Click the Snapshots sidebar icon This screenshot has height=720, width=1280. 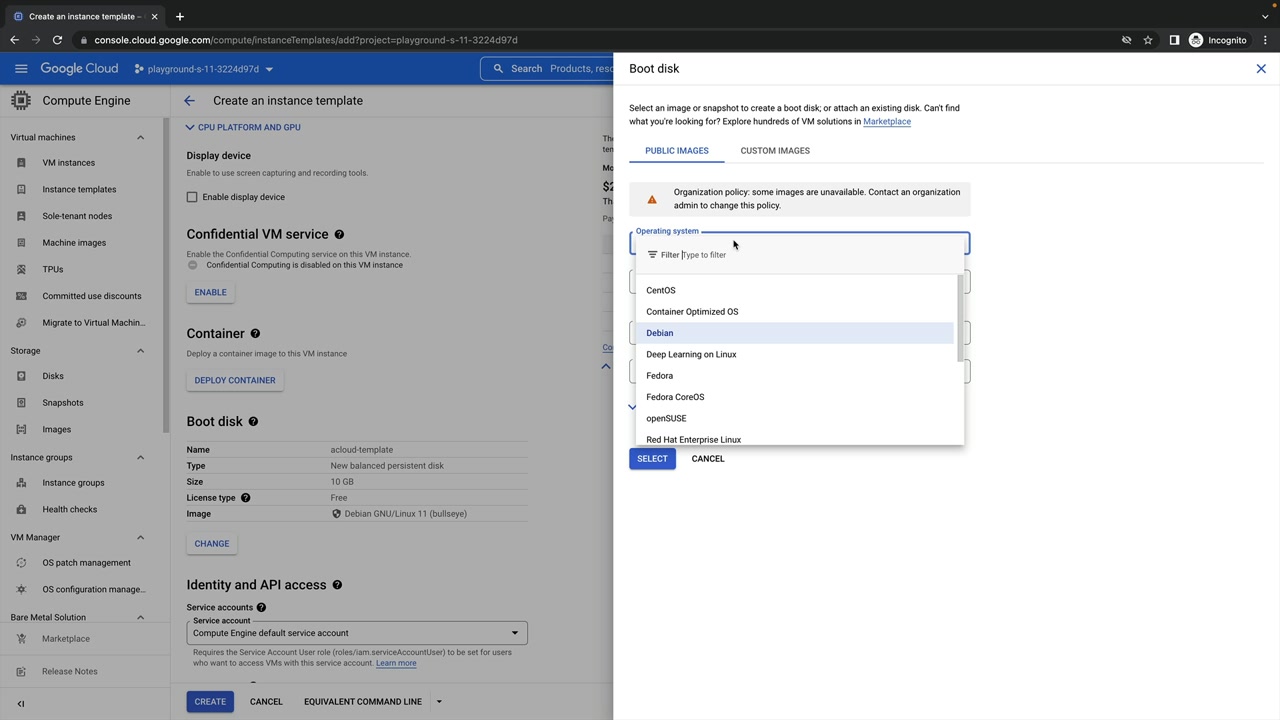[21, 403]
